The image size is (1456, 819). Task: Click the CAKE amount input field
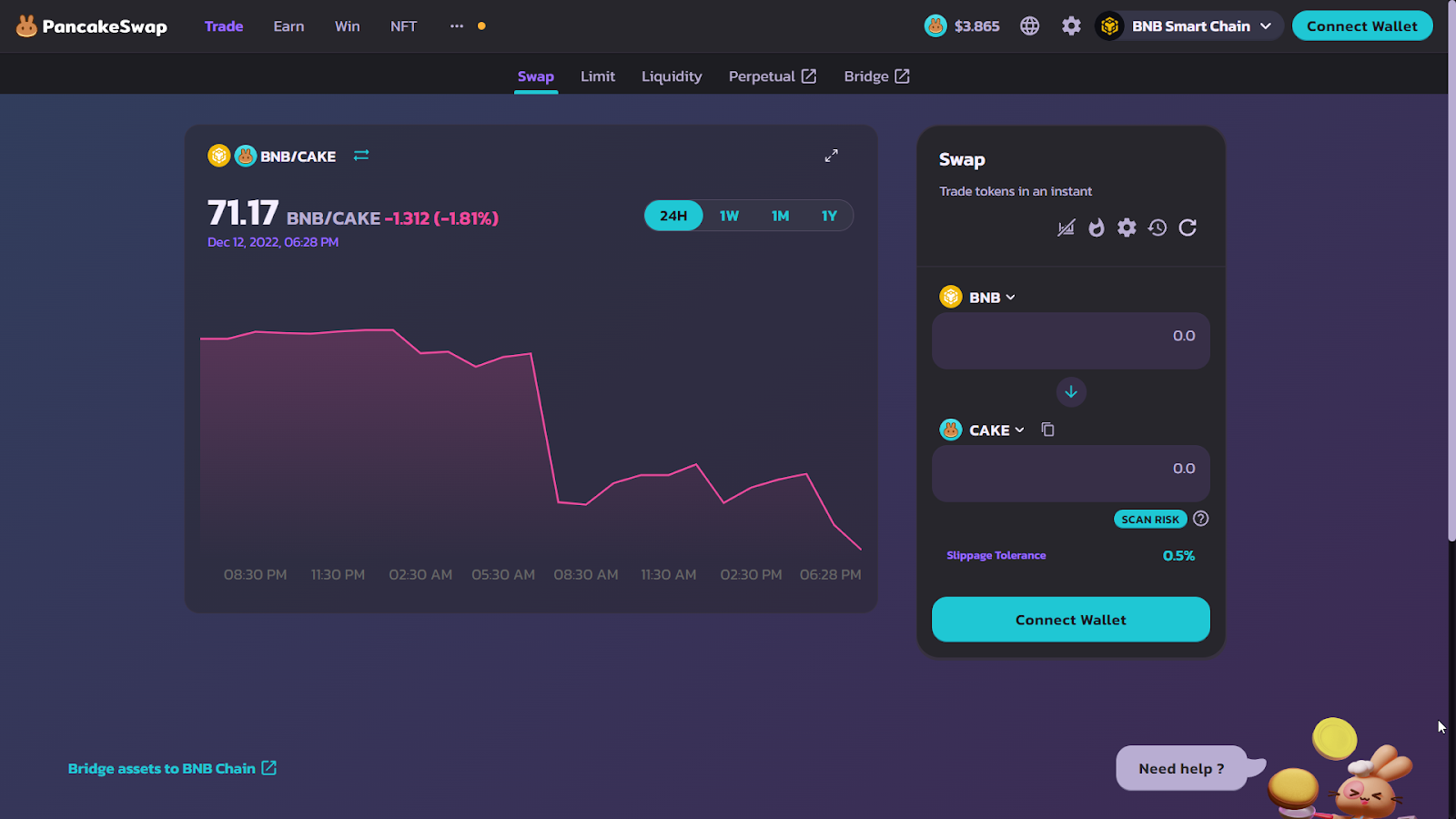(1071, 473)
